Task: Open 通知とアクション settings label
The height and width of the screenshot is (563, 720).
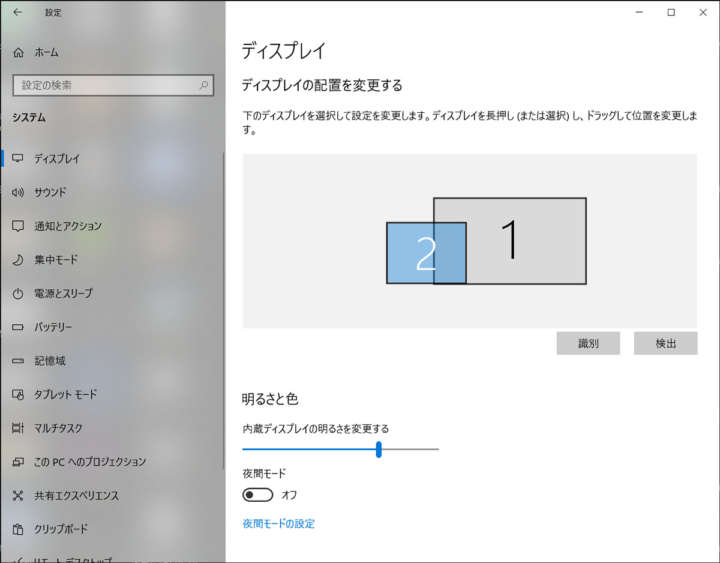Action: (68, 226)
